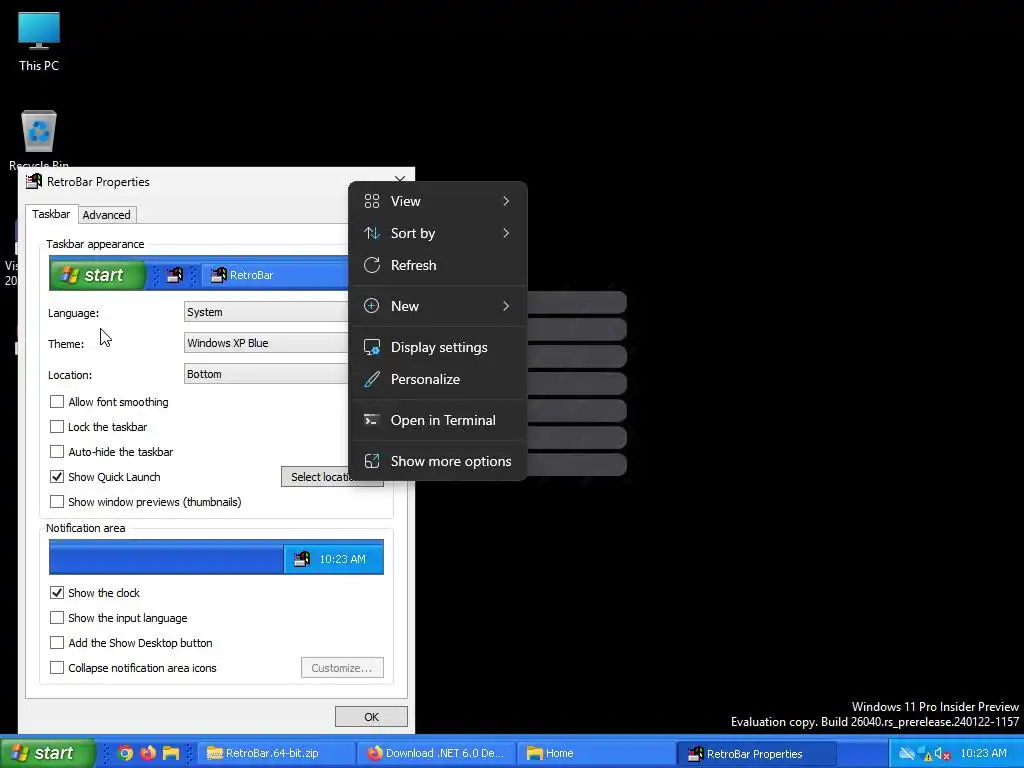Screen dimensions: 1024x768
Task: Click the muted volume tray icon
Action: [x=942, y=754]
